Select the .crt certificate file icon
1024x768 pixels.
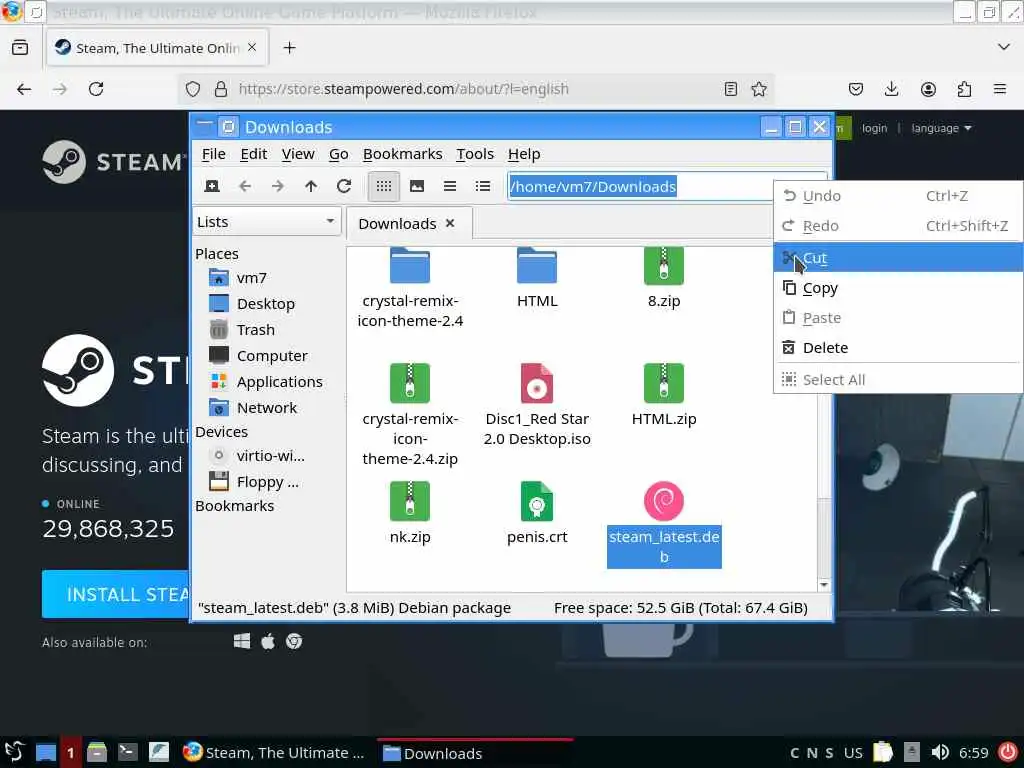[537, 501]
